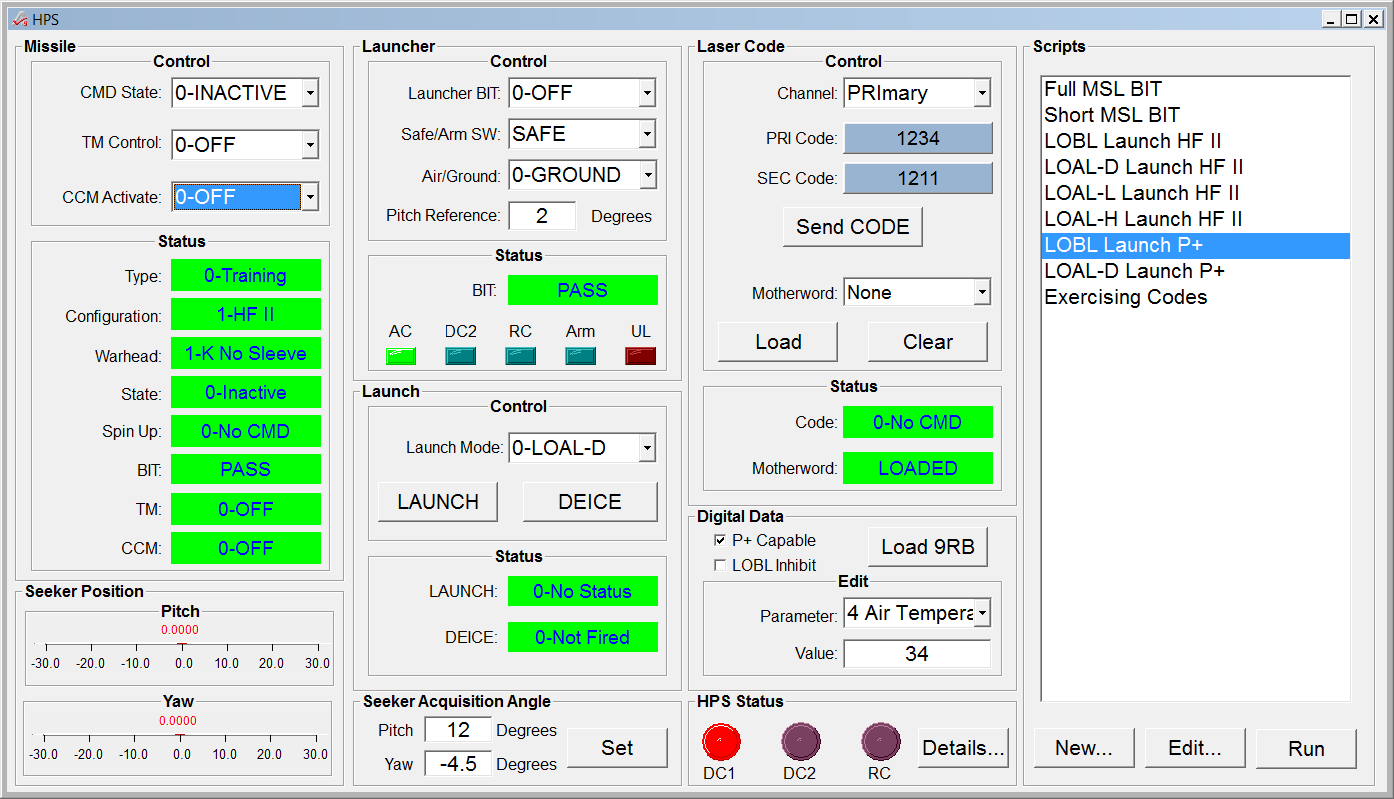Open the TM Control dropdown
Screen dimensions: 1394x799
(310, 145)
